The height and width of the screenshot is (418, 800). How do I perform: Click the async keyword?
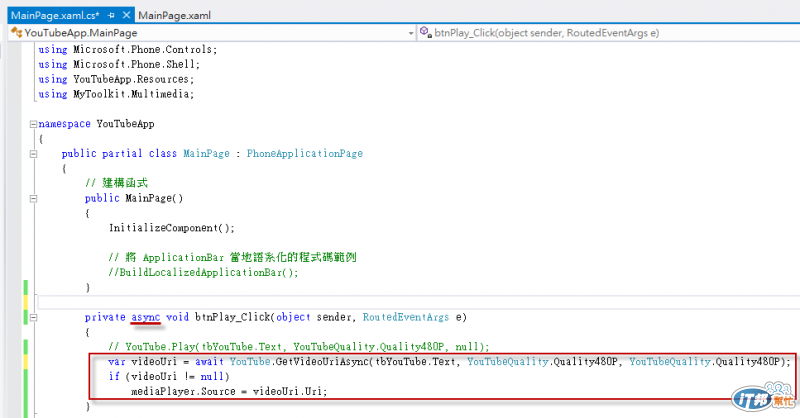click(146, 317)
